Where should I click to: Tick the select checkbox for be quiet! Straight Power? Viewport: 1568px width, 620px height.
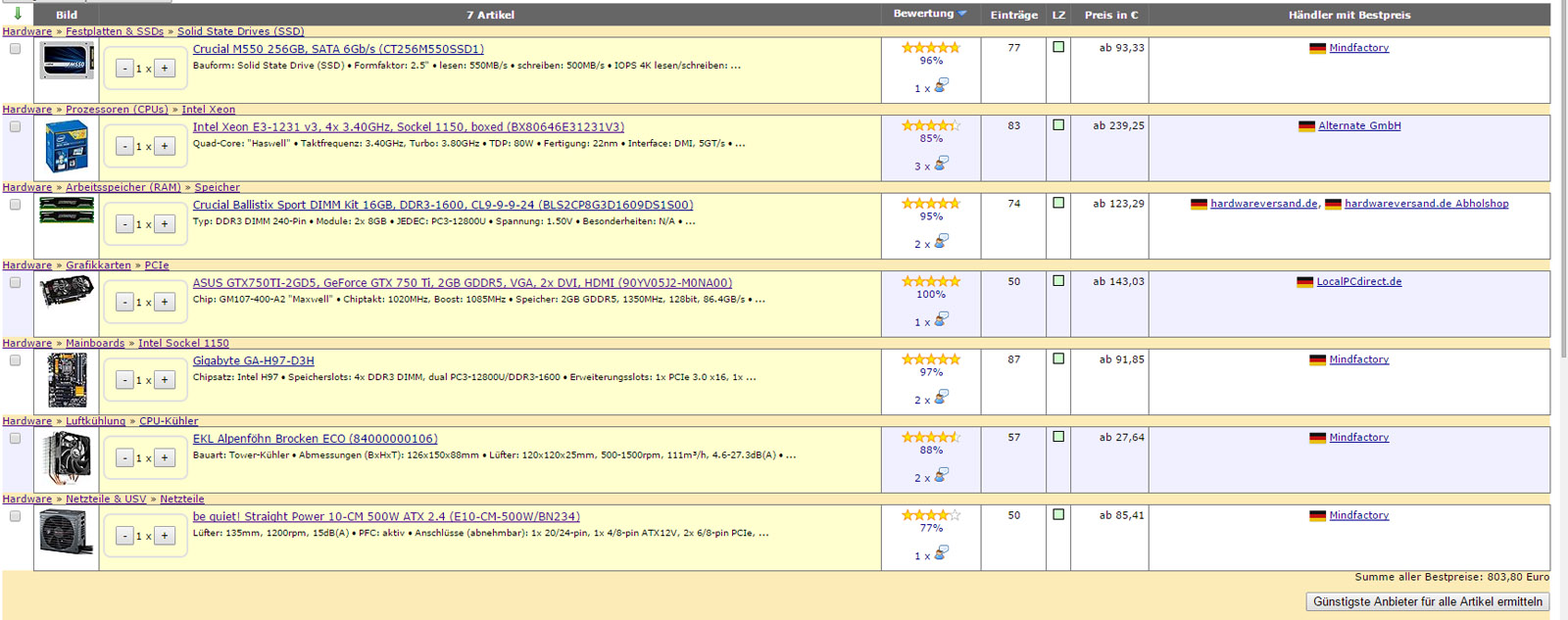click(x=15, y=516)
